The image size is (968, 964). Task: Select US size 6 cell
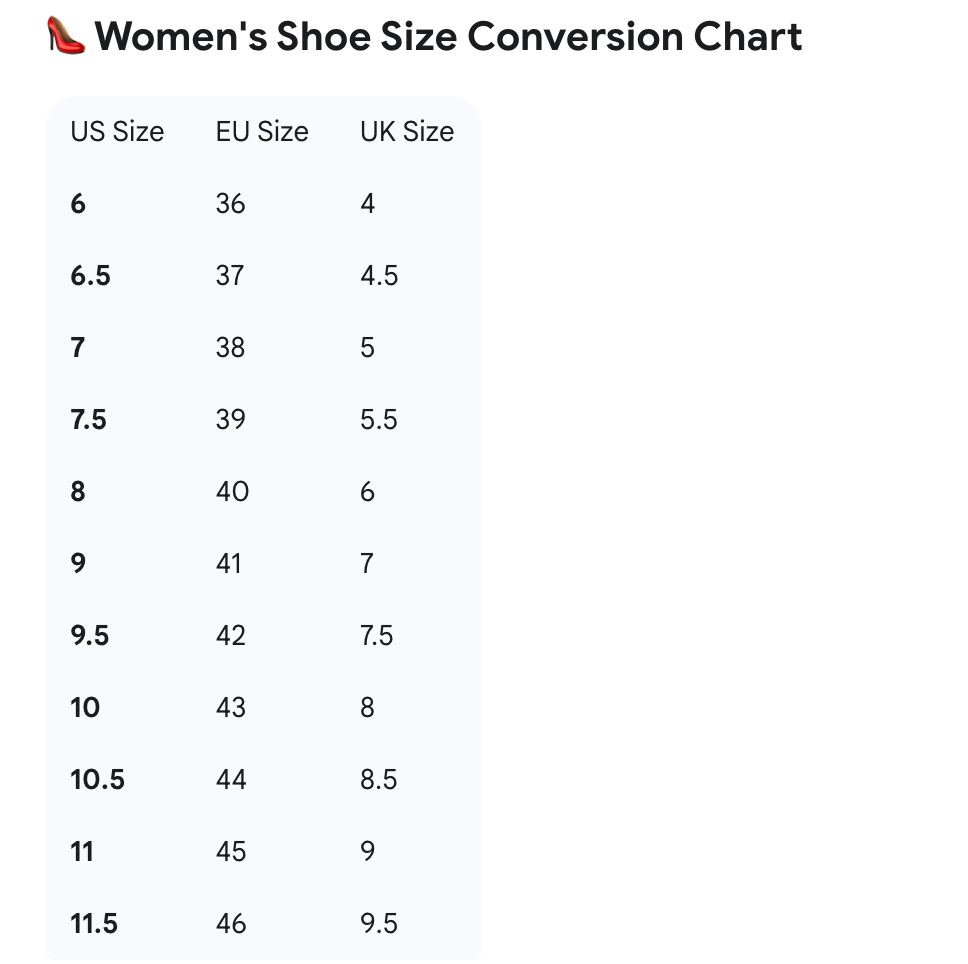pyautogui.click(x=78, y=204)
